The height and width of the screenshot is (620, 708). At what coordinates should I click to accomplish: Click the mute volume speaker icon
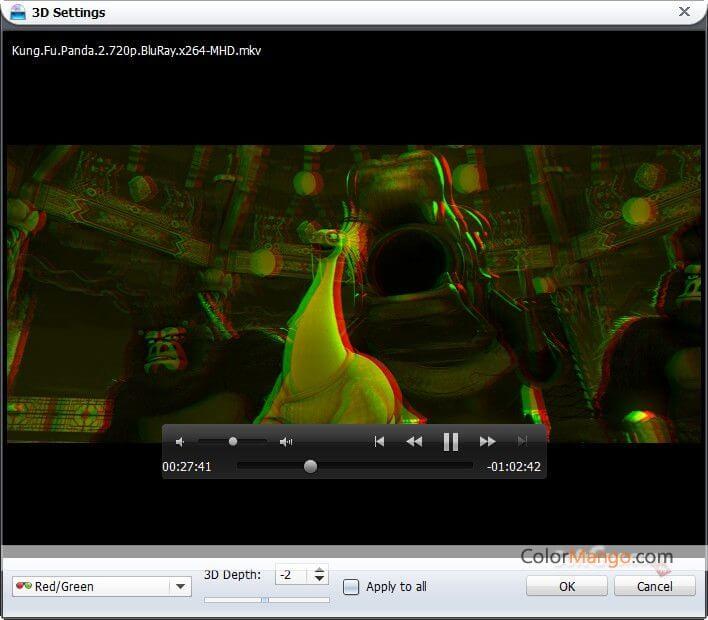[x=181, y=441]
